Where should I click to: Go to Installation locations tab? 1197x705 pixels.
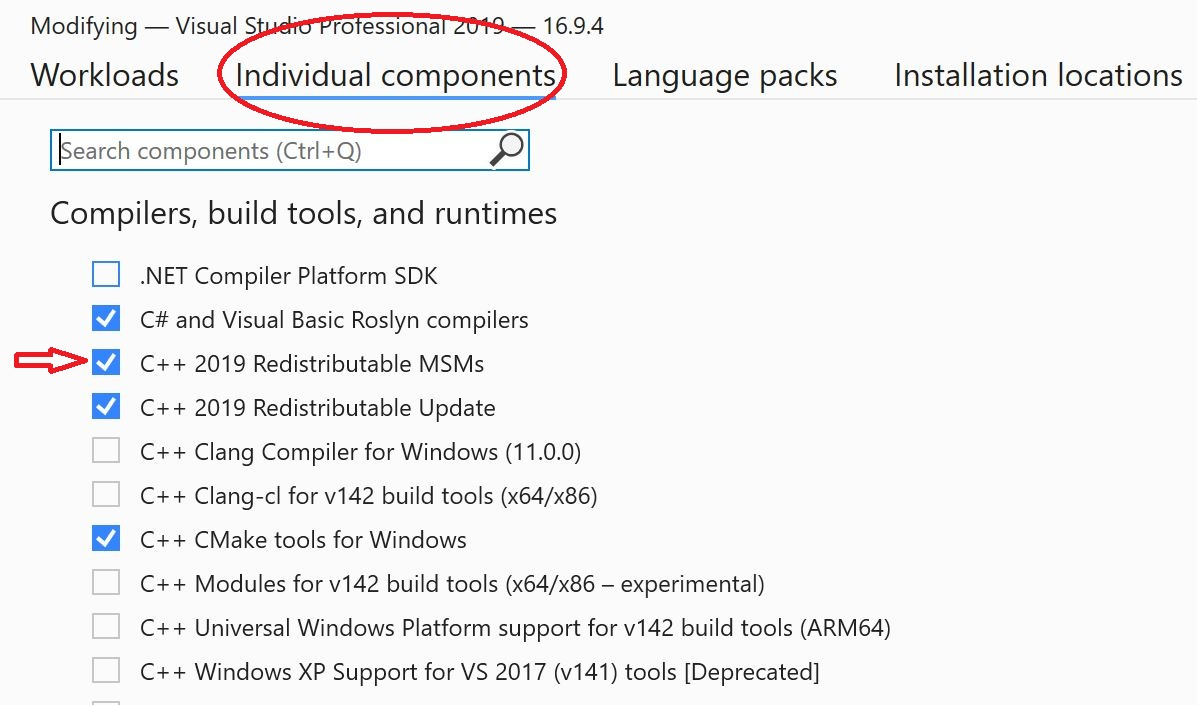[x=1038, y=75]
